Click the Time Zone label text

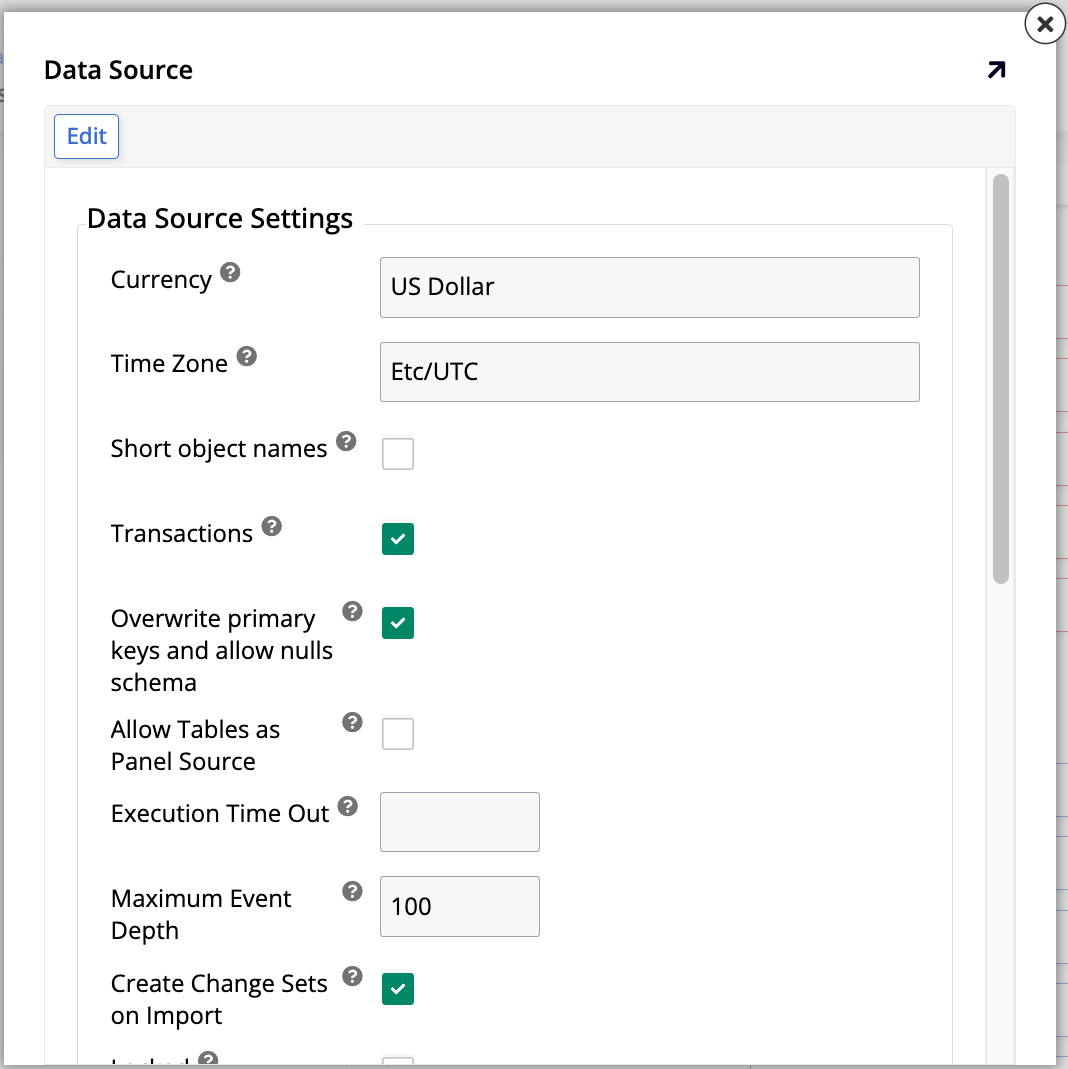point(169,364)
